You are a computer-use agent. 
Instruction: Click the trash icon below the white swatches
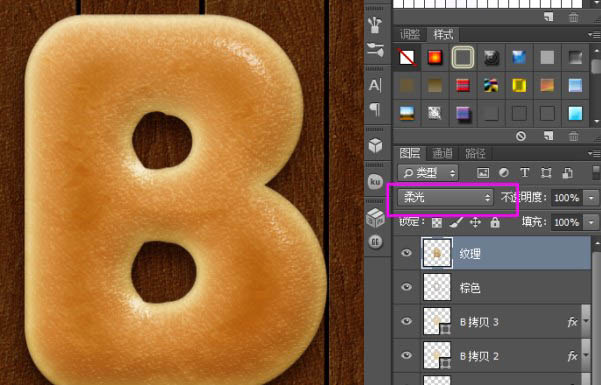pos(573,17)
